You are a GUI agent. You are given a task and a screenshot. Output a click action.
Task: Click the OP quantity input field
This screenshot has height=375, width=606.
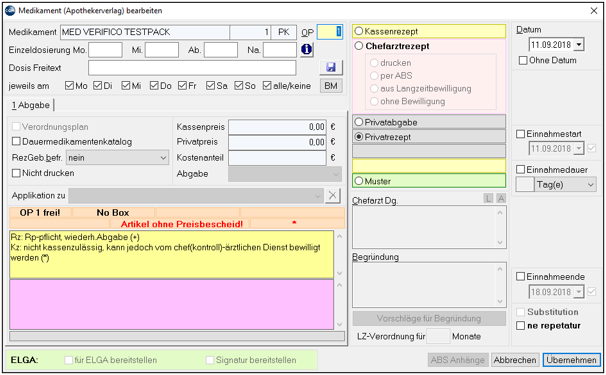tap(330, 32)
